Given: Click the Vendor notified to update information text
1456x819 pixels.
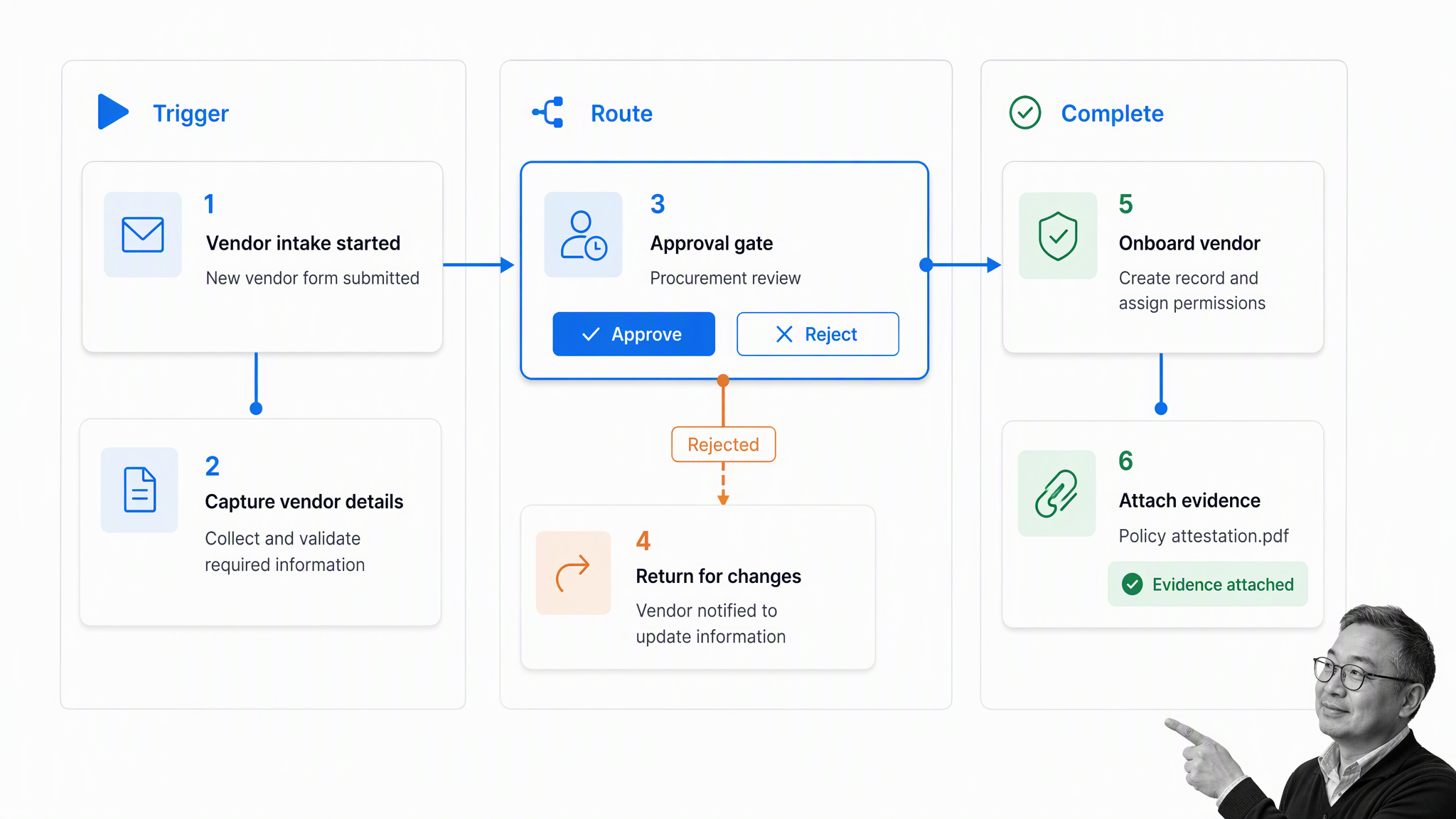Looking at the screenshot, I should (710, 623).
